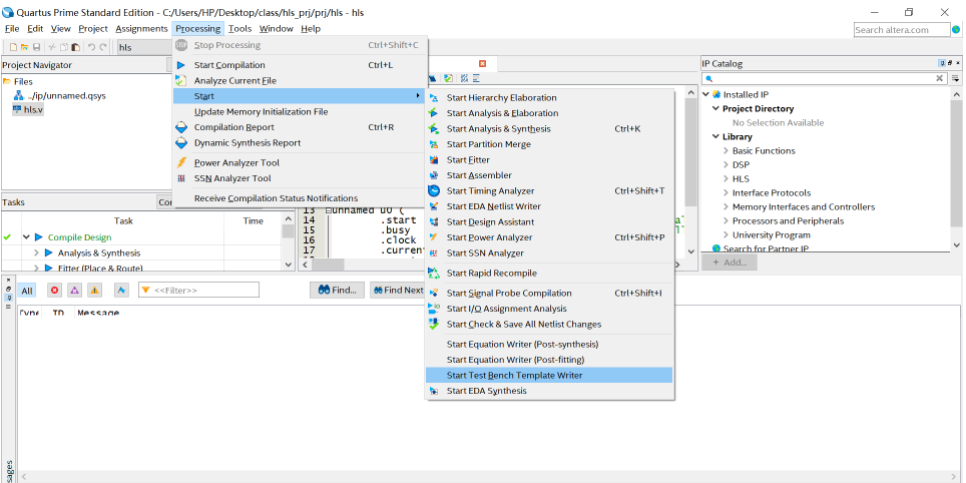Click the Start Assembler icon
The width and height of the screenshot is (966, 483).
coord(434,176)
